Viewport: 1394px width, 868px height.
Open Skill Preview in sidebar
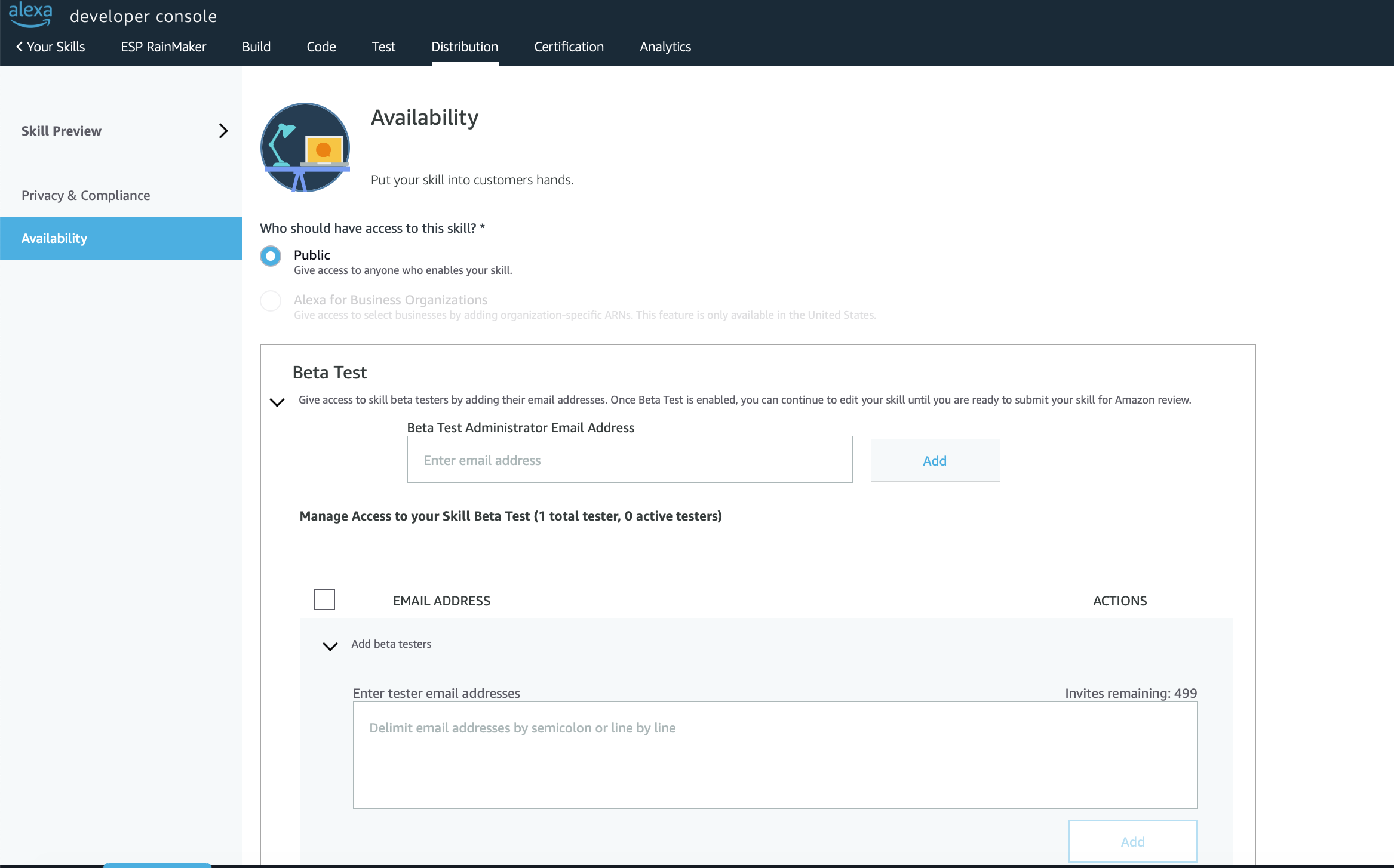pyautogui.click(x=62, y=131)
